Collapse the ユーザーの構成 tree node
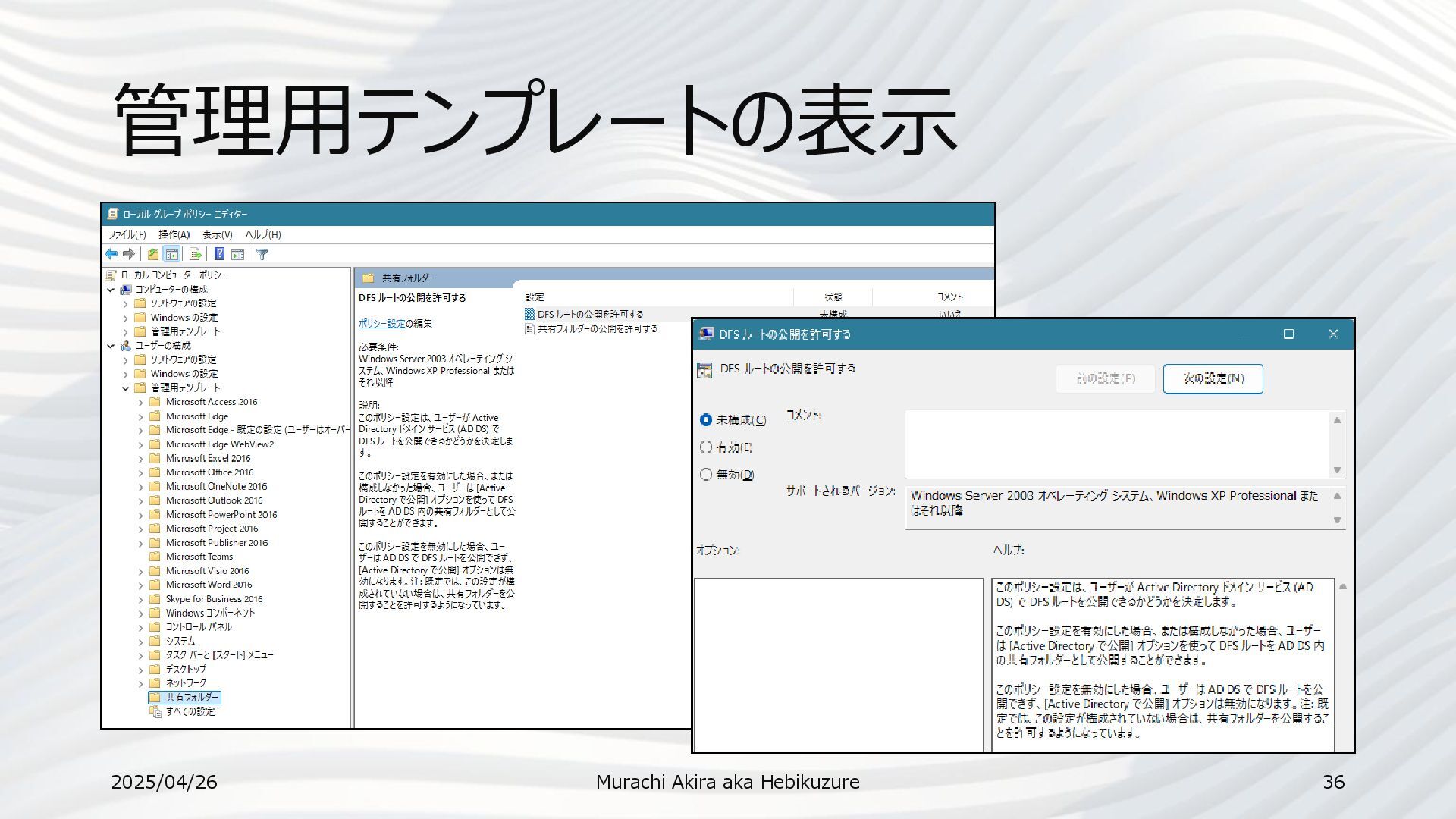The height and width of the screenshot is (819, 1456). pyautogui.click(x=111, y=346)
